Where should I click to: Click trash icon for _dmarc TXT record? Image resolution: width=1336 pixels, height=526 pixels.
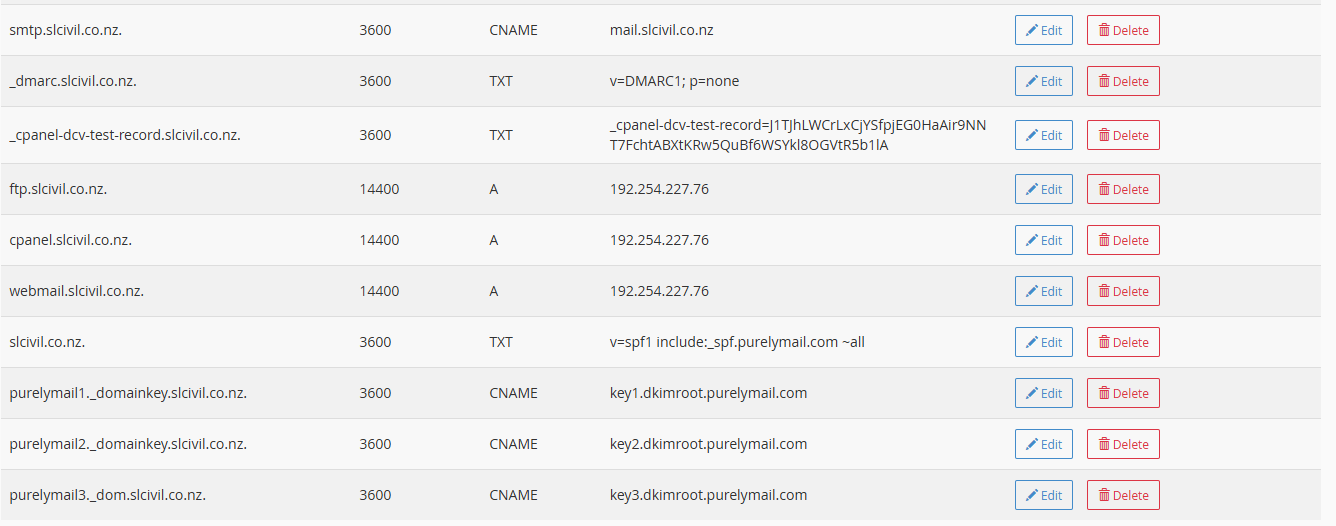click(1104, 81)
